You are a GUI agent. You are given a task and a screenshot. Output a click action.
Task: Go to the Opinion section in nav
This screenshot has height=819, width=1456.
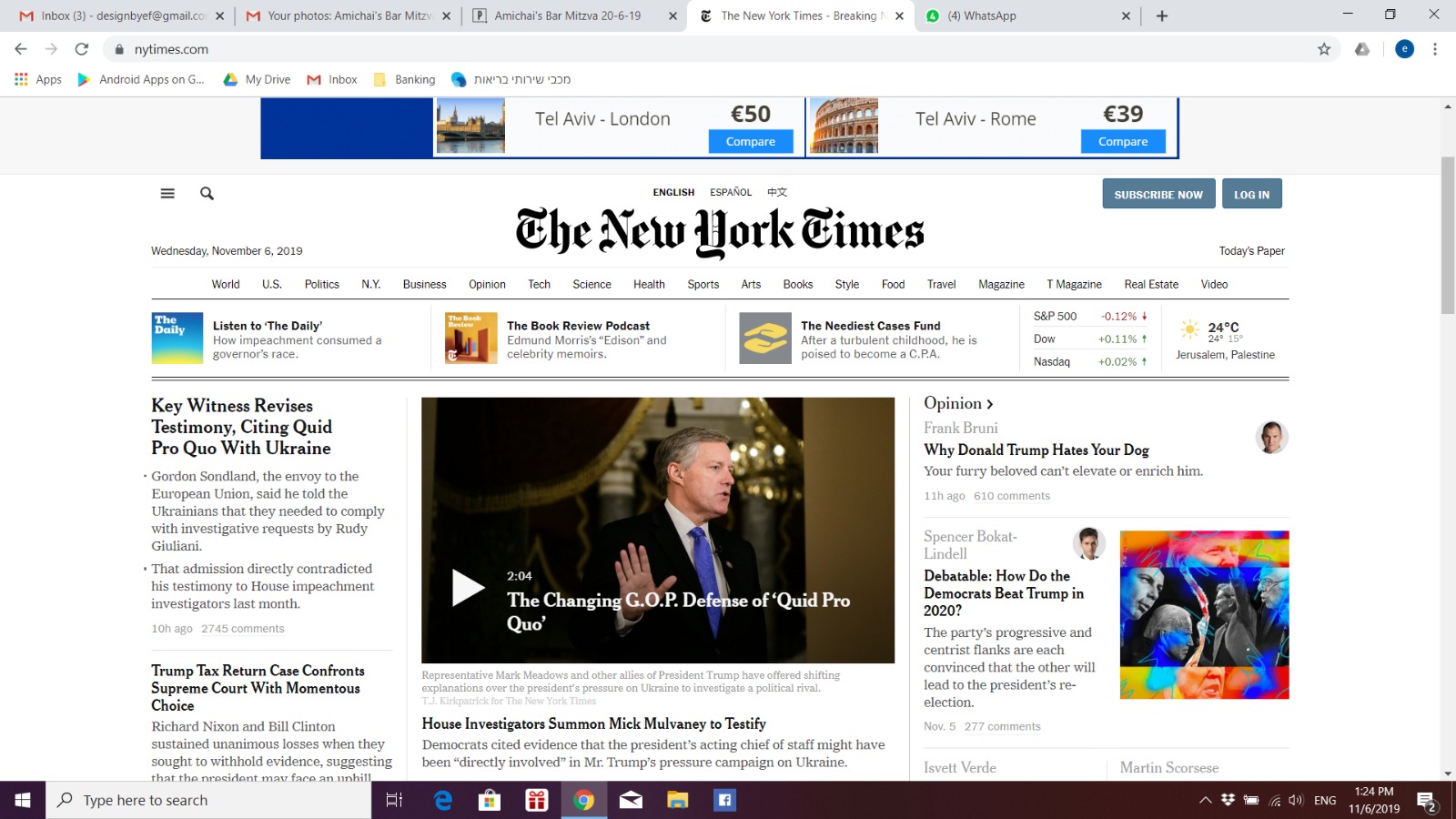coord(487,284)
